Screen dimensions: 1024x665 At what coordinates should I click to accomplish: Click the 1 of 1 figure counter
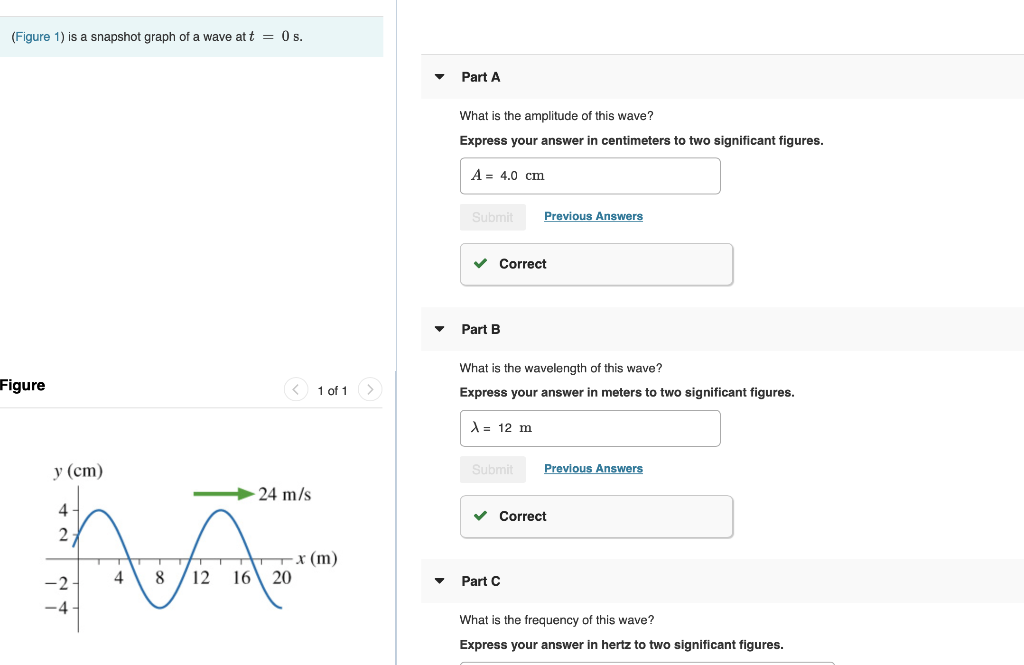(332, 391)
